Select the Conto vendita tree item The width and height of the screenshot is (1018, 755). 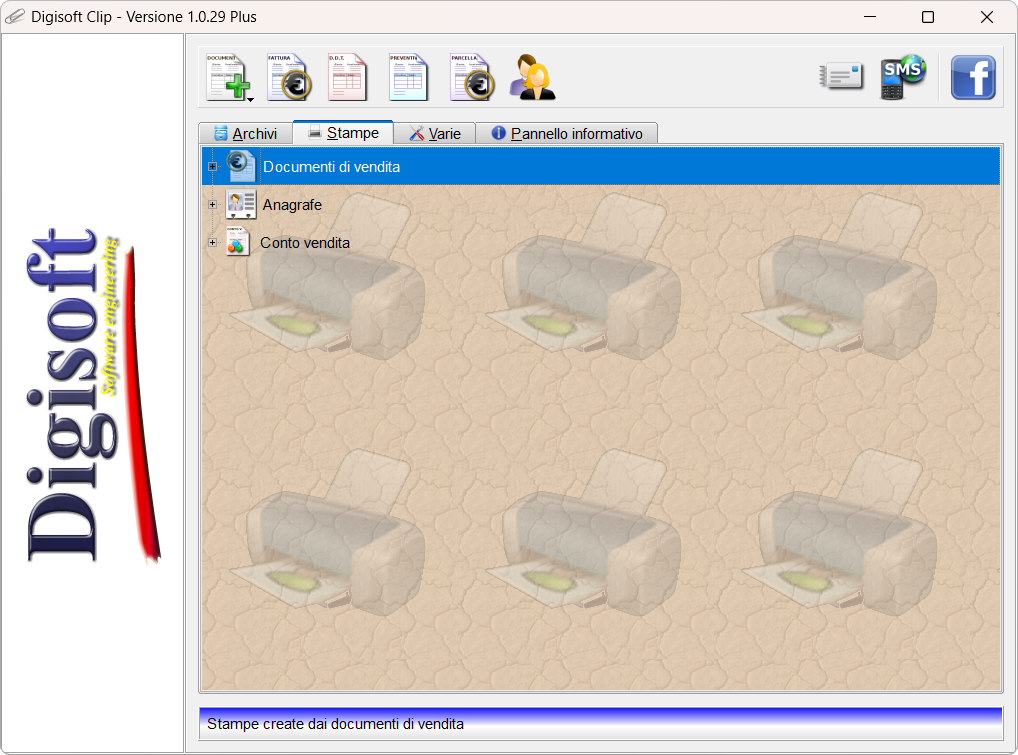304,243
